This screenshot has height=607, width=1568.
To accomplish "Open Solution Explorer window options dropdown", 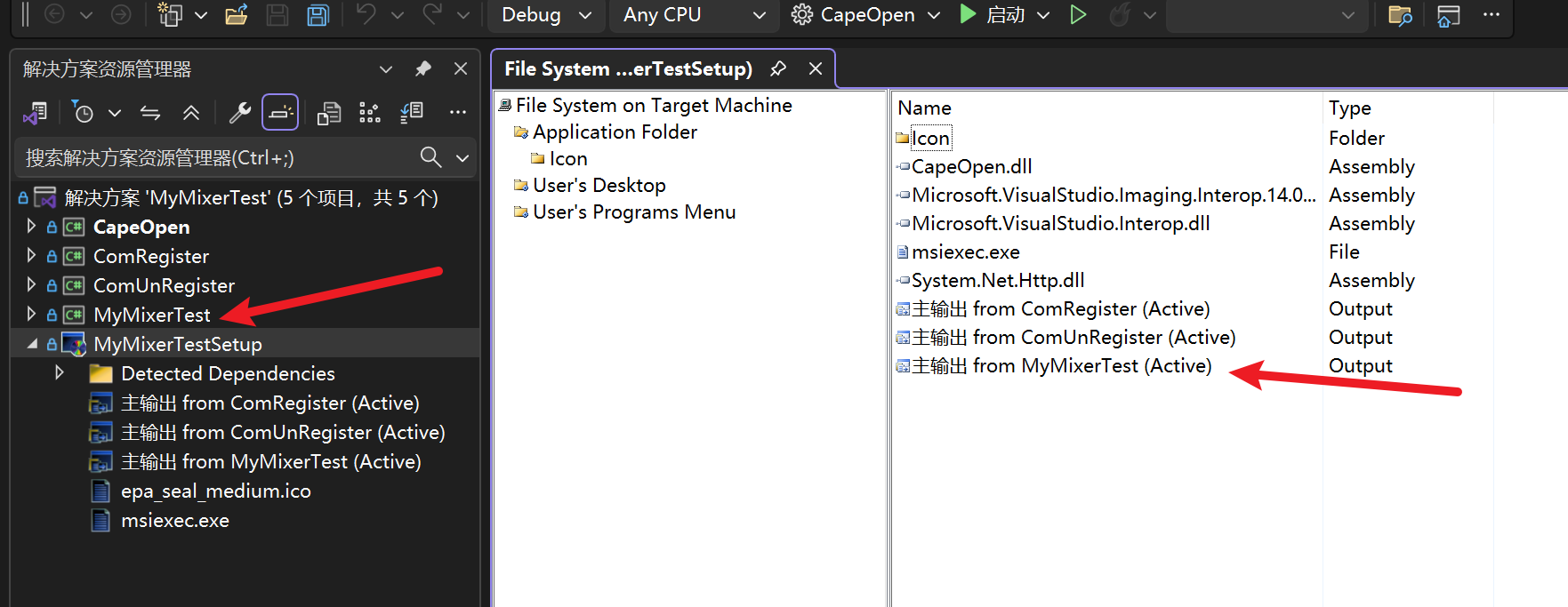I will 386,68.
